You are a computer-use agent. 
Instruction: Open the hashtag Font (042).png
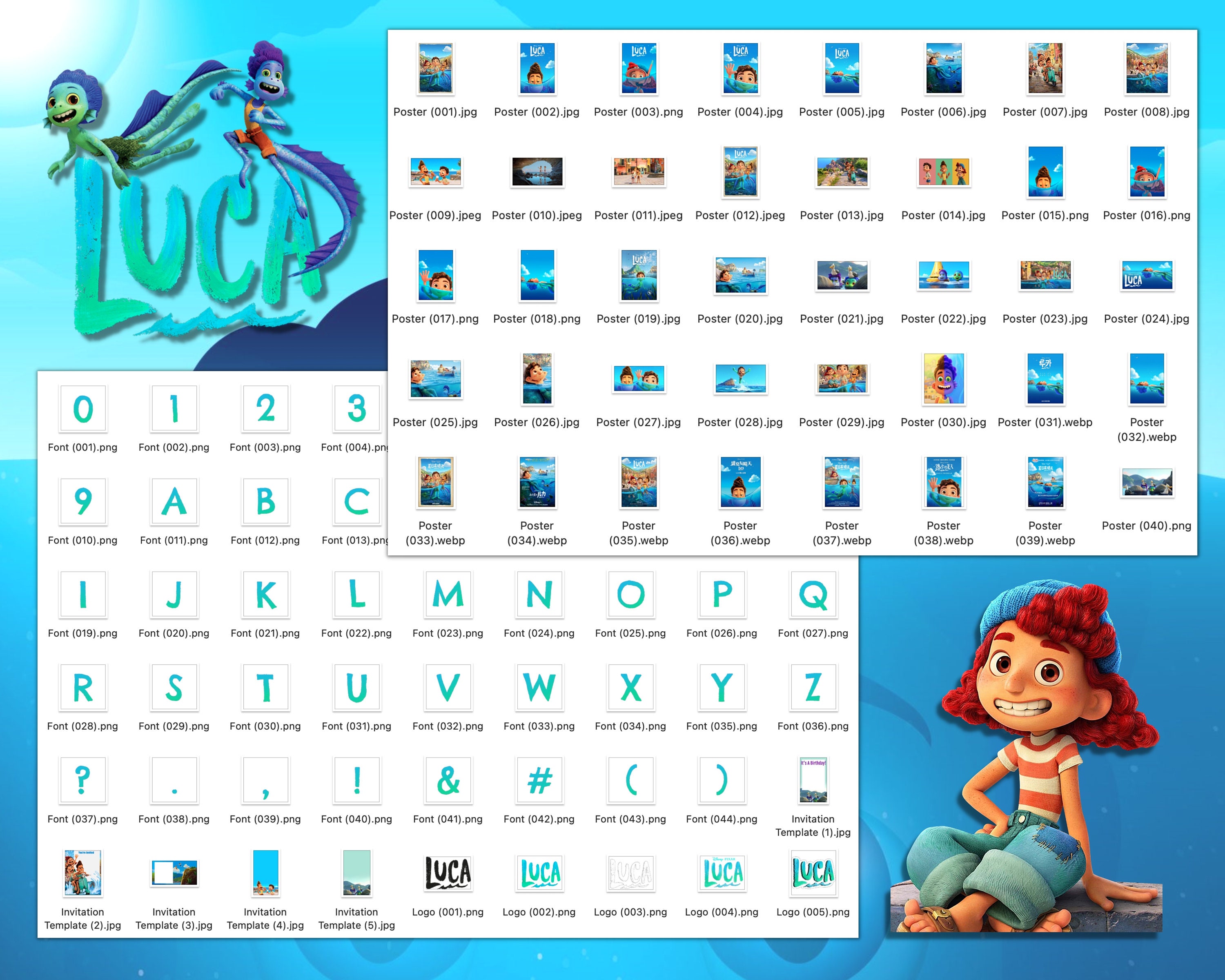539,781
